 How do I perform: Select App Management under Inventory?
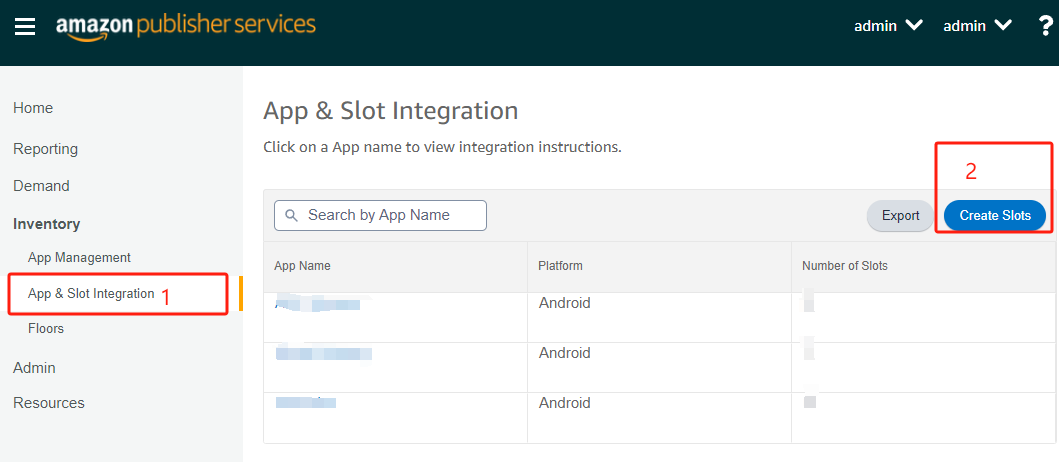[x=79, y=258]
